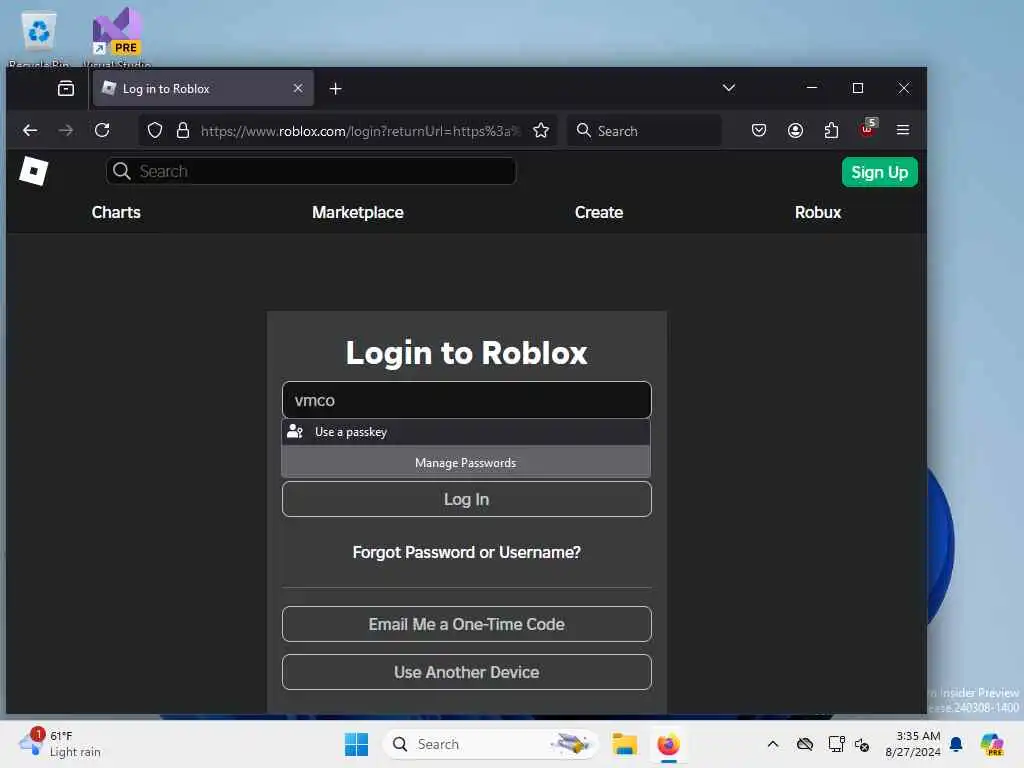The image size is (1024, 768).
Task: Click the Roblox search magnifier icon
Action: [x=121, y=171]
